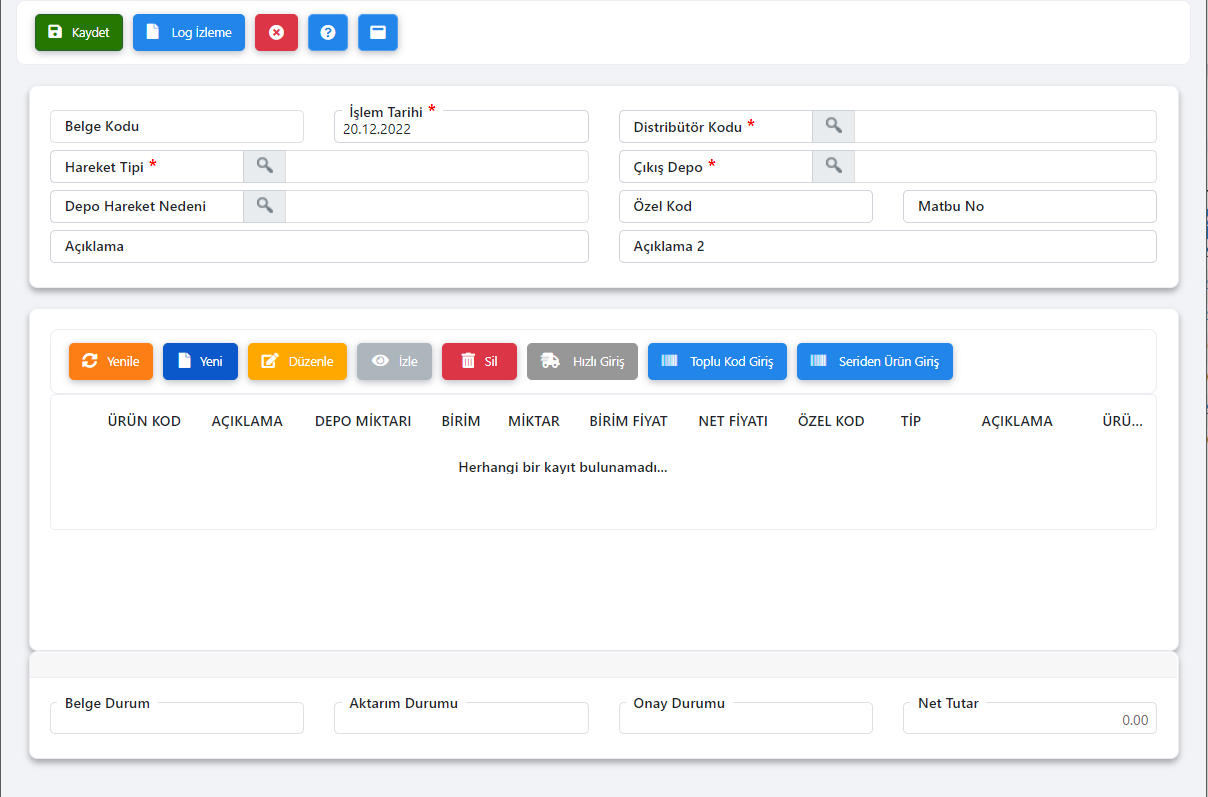This screenshot has height=797, width=1208.
Task: Open Seriden Ürün Giriş
Action: [x=874, y=361]
